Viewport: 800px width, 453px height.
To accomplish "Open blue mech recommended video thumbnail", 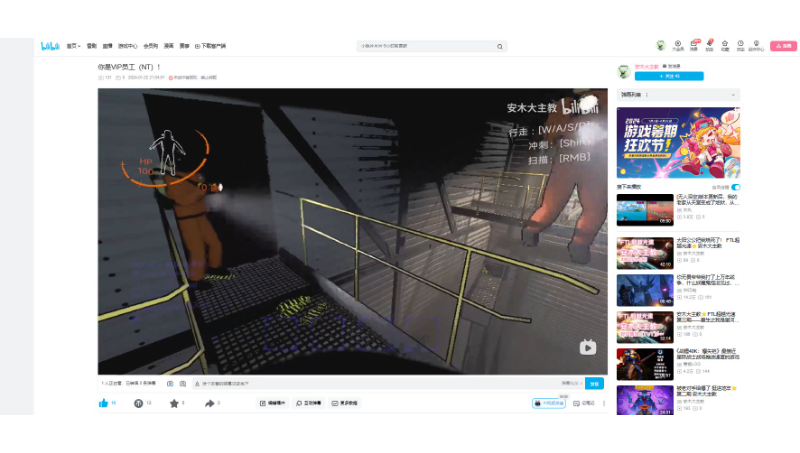I will tap(645, 290).
